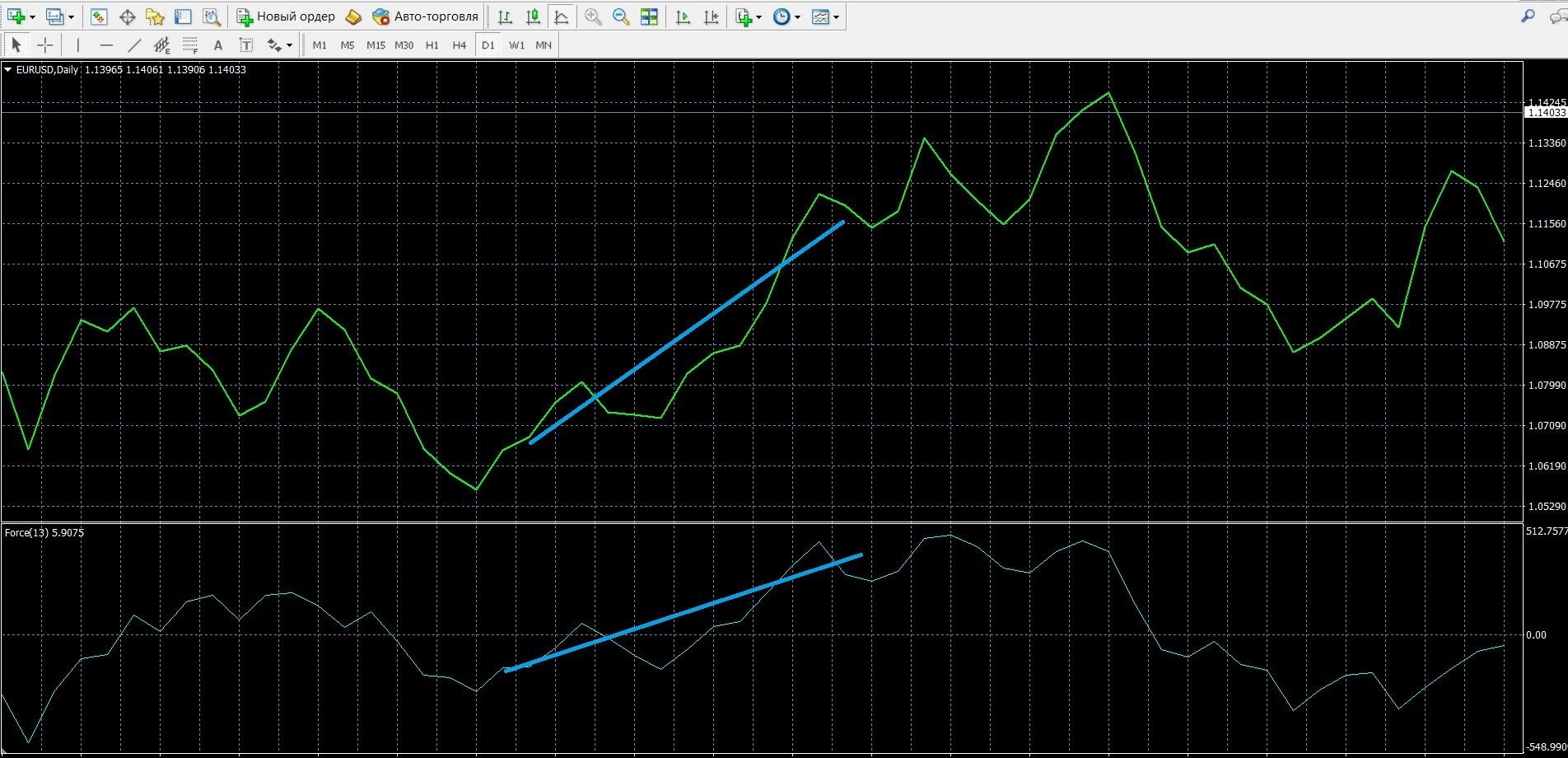Open the Navigator folder-star icon

point(155,16)
